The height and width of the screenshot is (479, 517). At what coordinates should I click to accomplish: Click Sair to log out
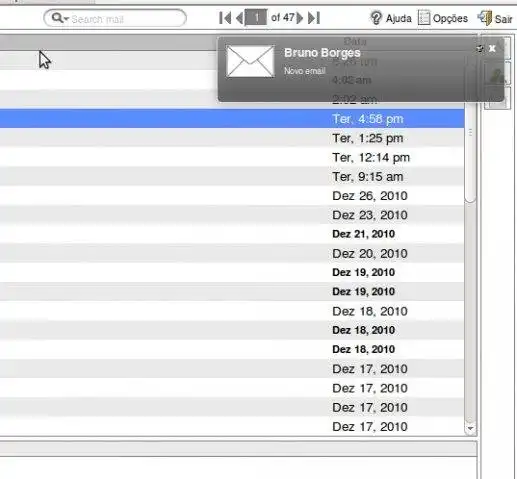click(x=495, y=18)
